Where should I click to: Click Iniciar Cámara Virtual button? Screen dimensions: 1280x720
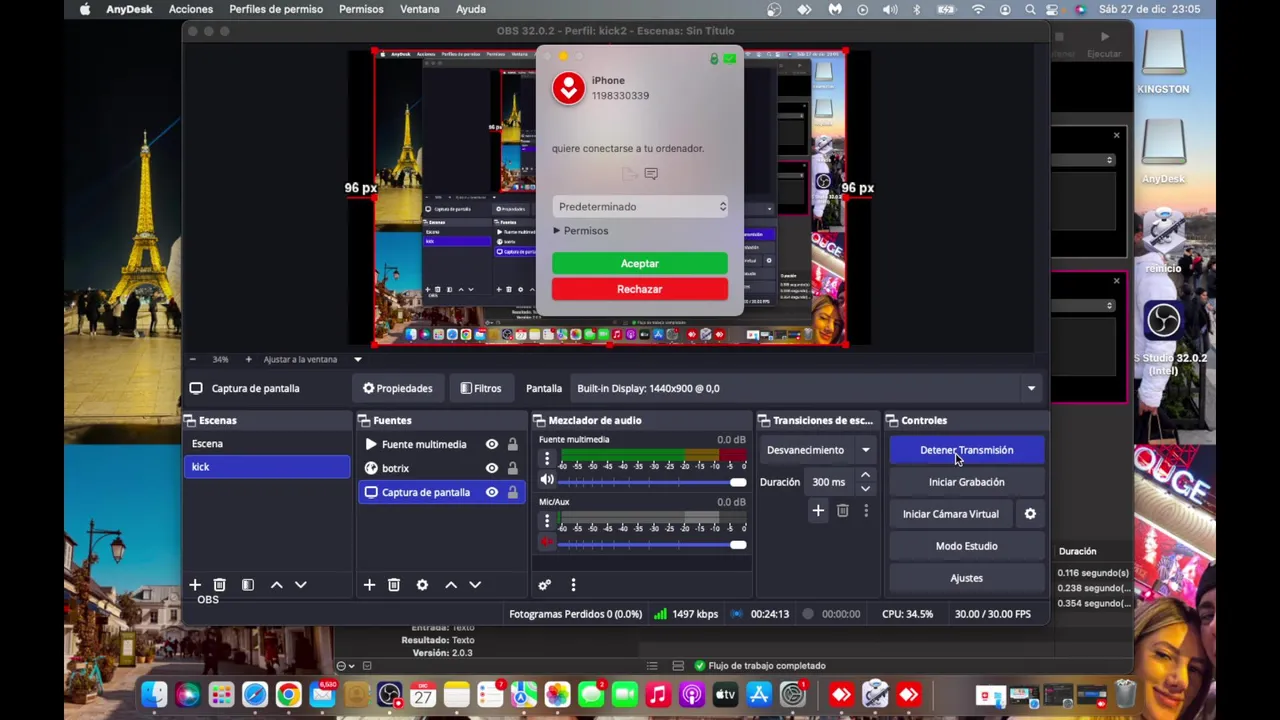point(951,514)
